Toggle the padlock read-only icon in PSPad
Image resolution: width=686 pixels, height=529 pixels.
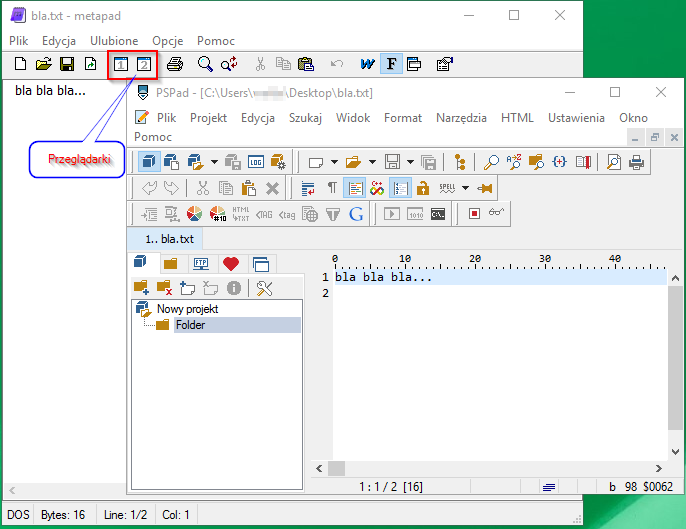pos(423,188)
